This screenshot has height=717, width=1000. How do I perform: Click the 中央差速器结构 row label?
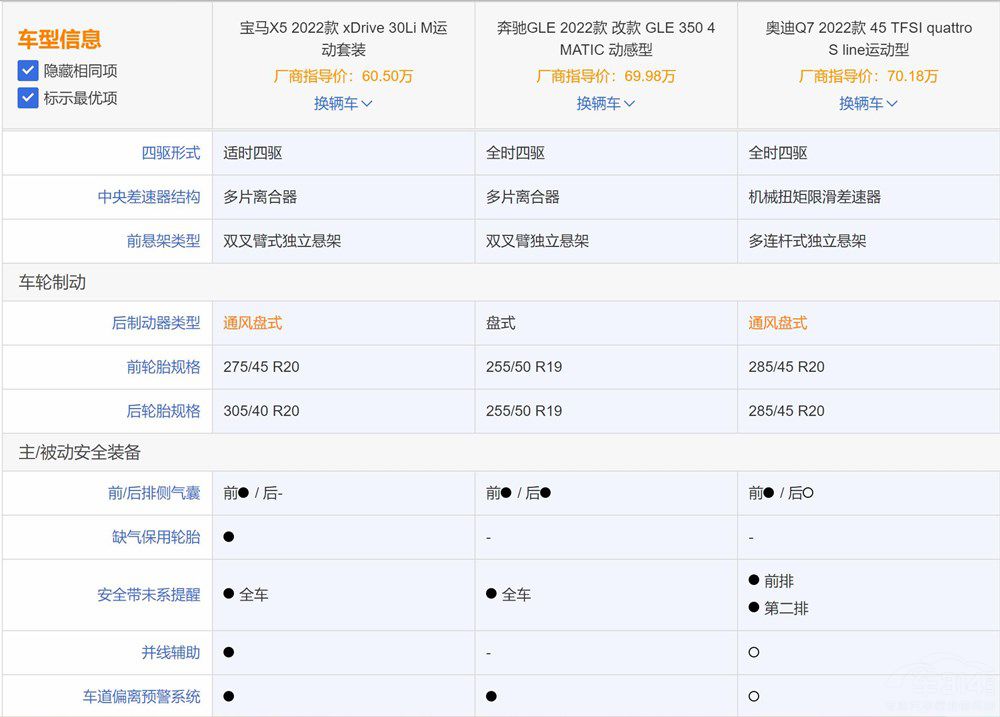[x=150, y=197]
